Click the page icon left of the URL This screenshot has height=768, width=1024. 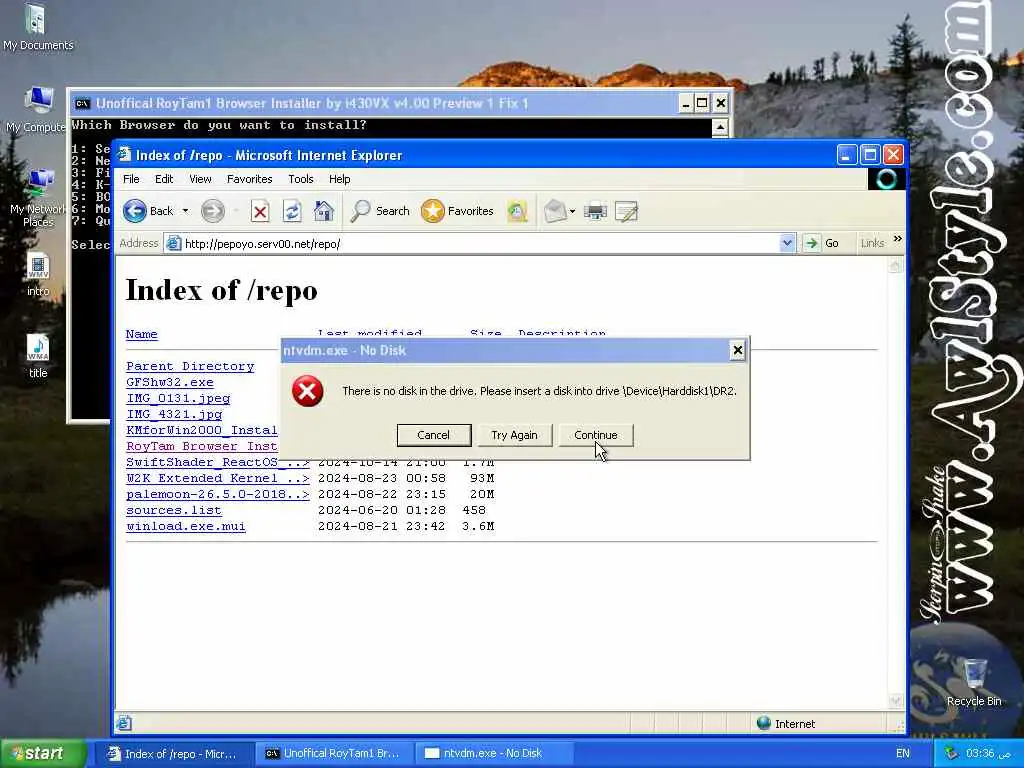pos(173,244)
